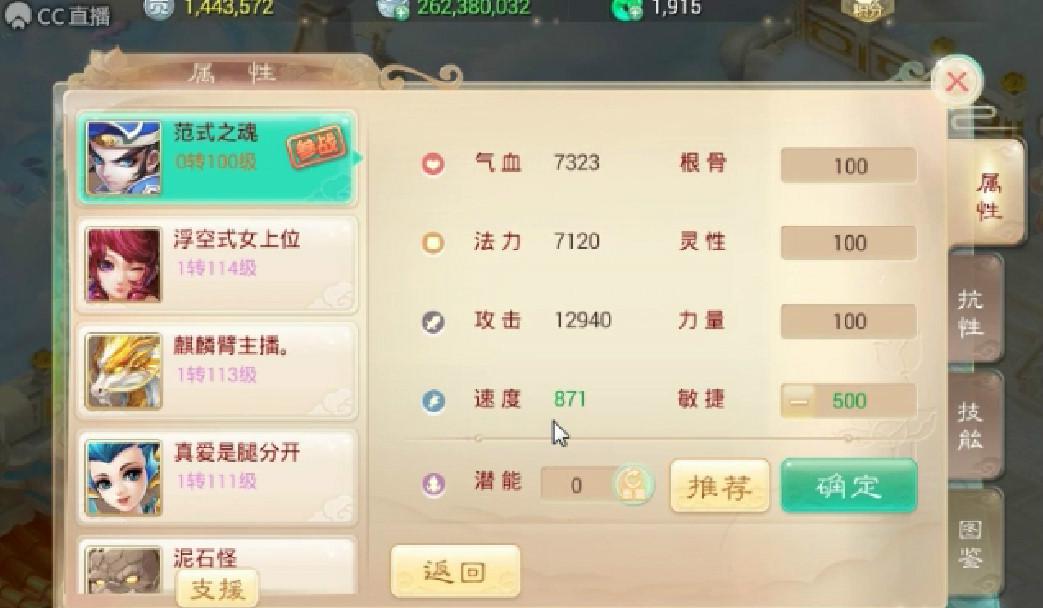Open the 技能 side tab
The image size is (1043, 608).
pos(972,426)
